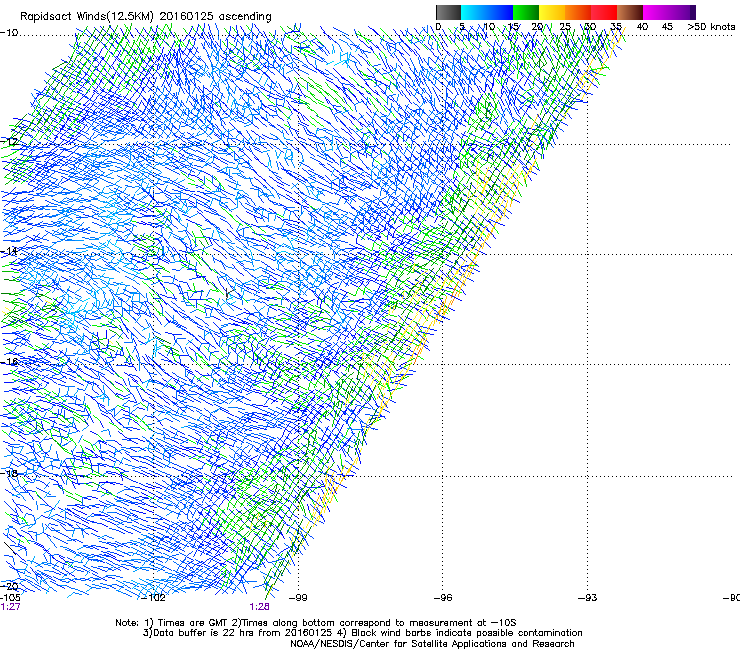Click the -18 latitude axis label
Viewport: 740px width, 650px height.
(x=9, y=473)
